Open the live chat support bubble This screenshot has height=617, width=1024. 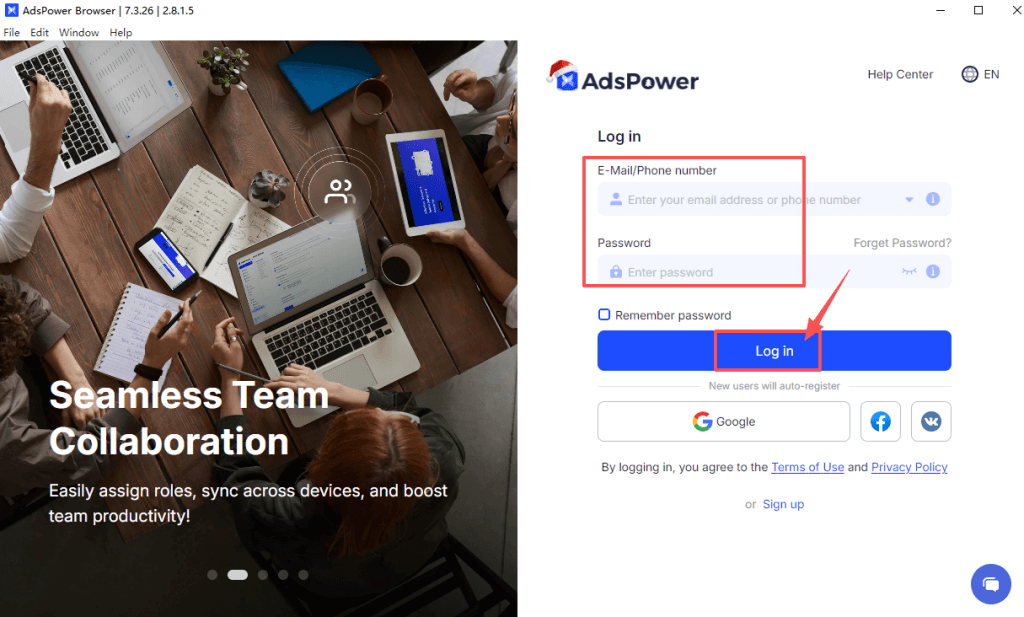[x=991, y=584]
